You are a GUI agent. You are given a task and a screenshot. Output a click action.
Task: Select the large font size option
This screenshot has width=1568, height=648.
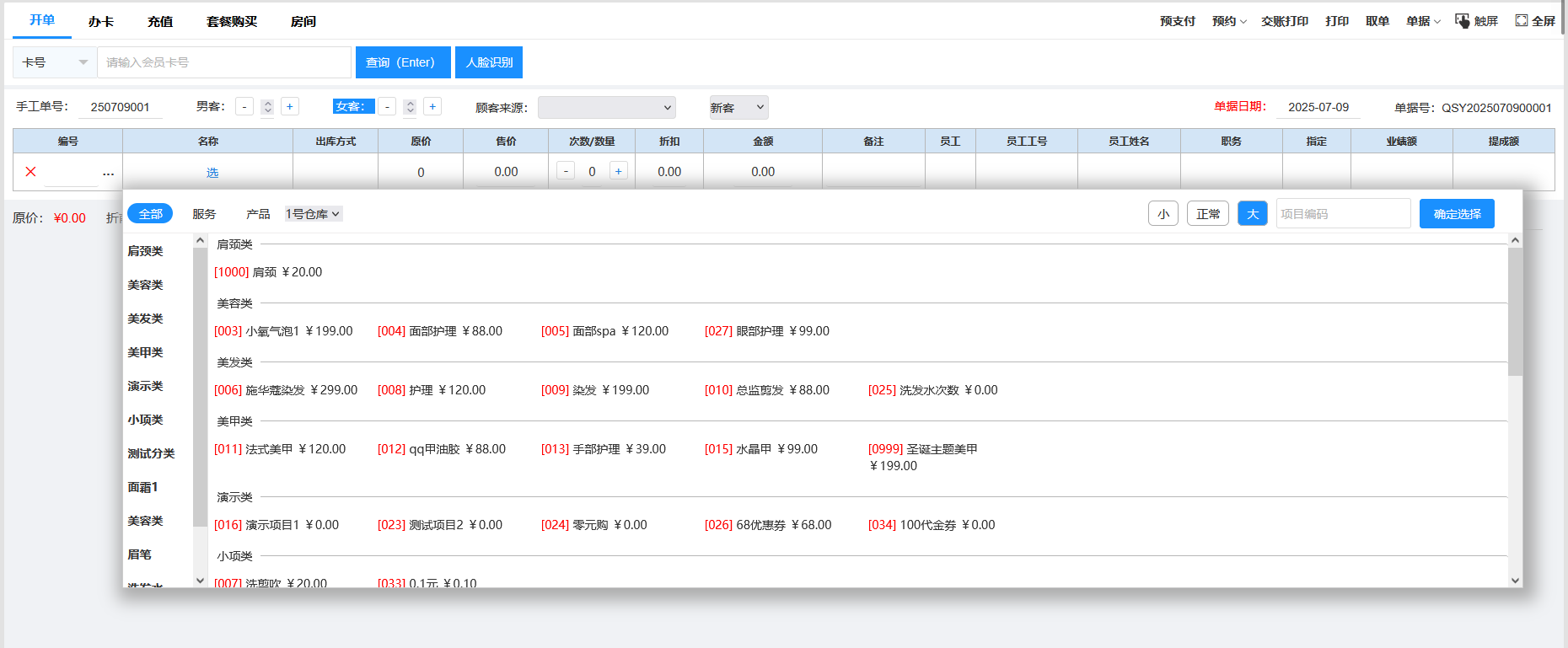[1252, 214]
